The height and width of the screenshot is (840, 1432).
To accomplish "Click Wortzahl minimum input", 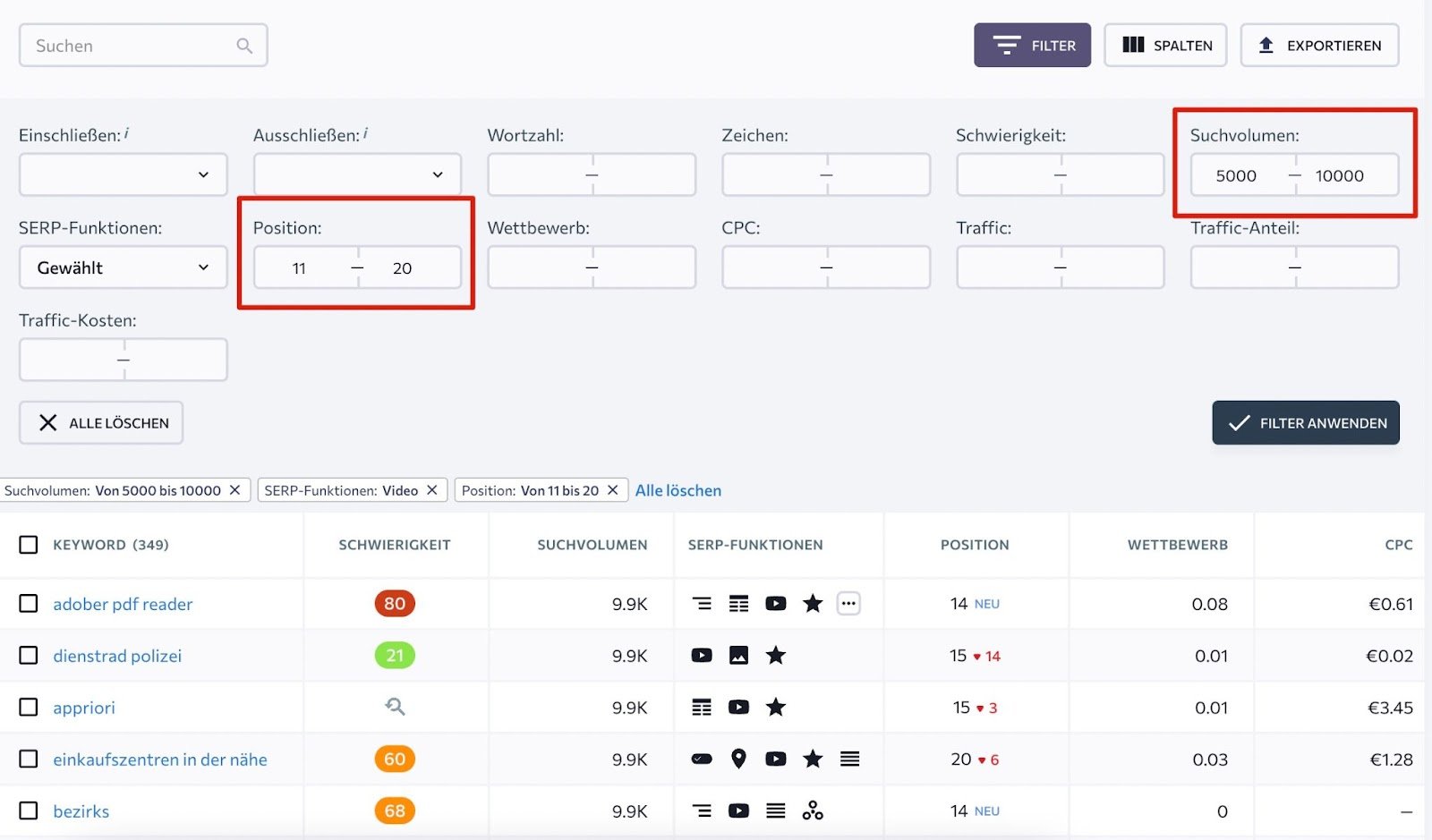I will tap(540, 174).
